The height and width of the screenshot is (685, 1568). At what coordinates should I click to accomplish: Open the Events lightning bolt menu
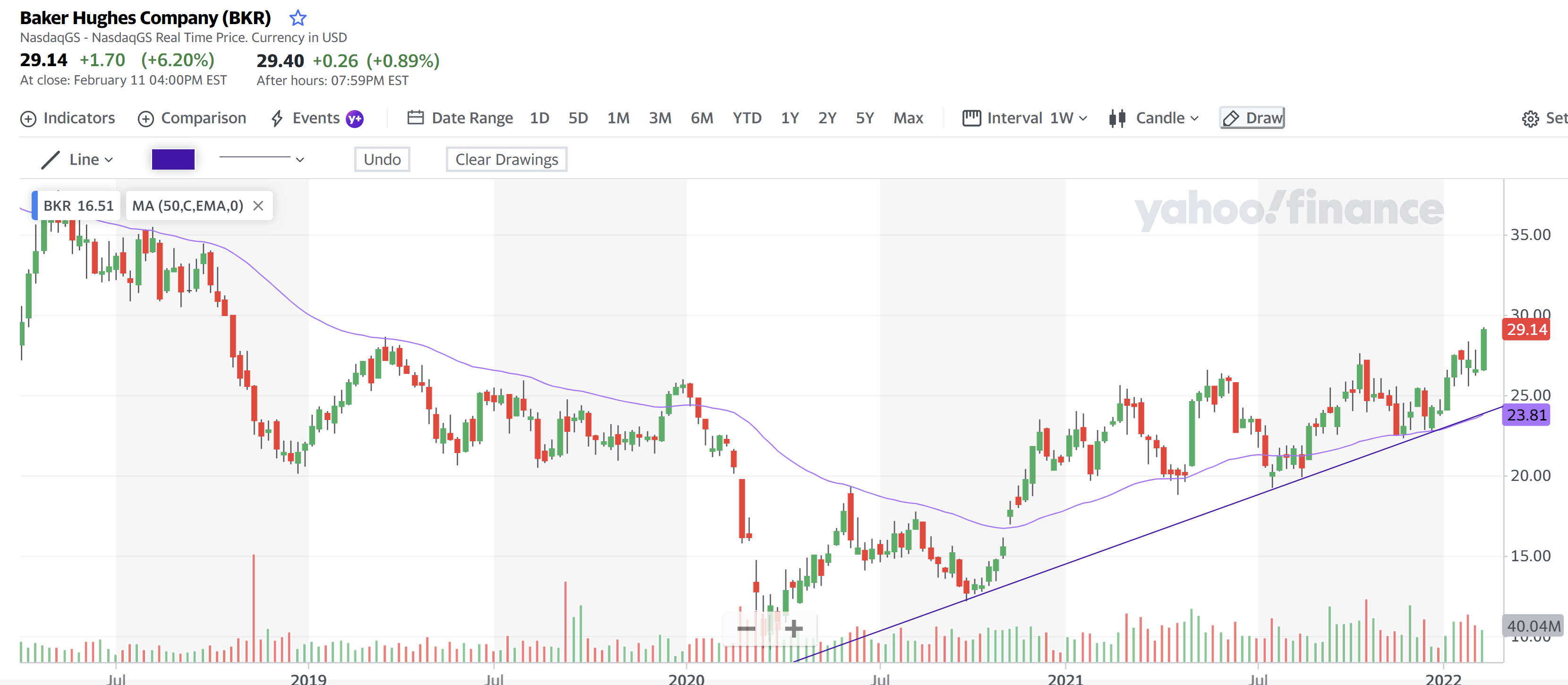click(305, 118)
